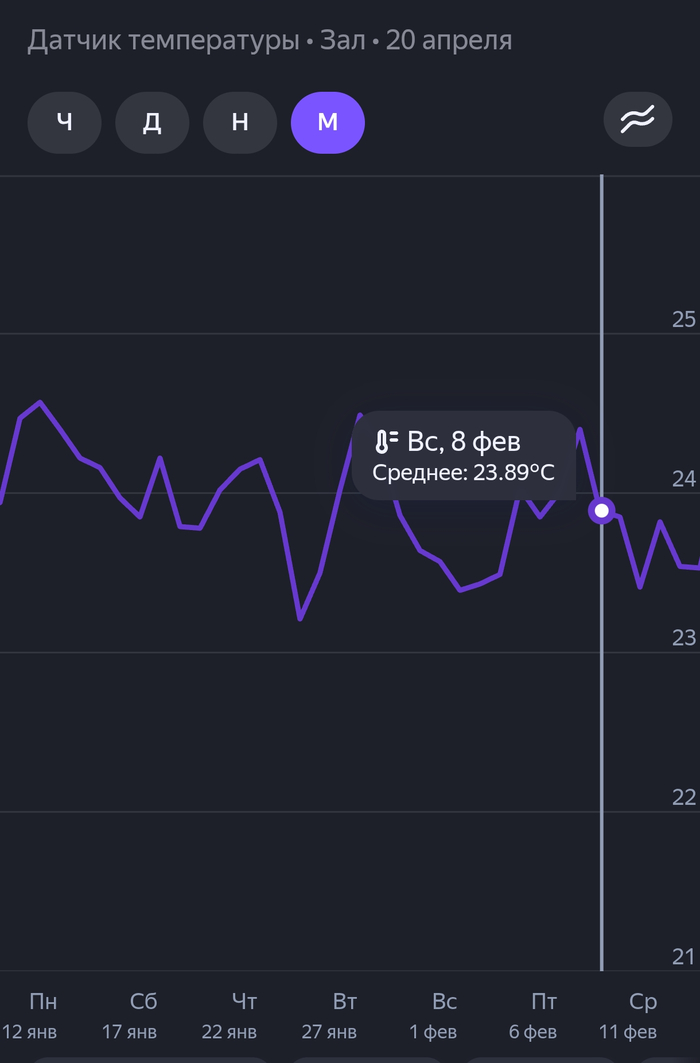Click the thermometer icon in the tooltip
Screen dimensions: 700x1063
click(x=386, y=442)
